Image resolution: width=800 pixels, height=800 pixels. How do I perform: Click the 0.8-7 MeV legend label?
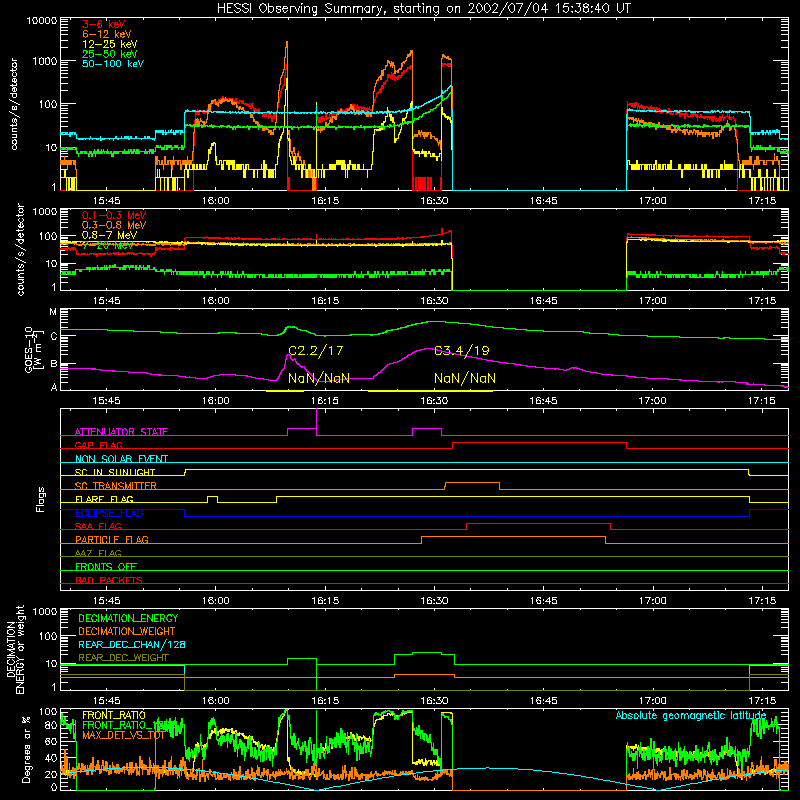110,235
